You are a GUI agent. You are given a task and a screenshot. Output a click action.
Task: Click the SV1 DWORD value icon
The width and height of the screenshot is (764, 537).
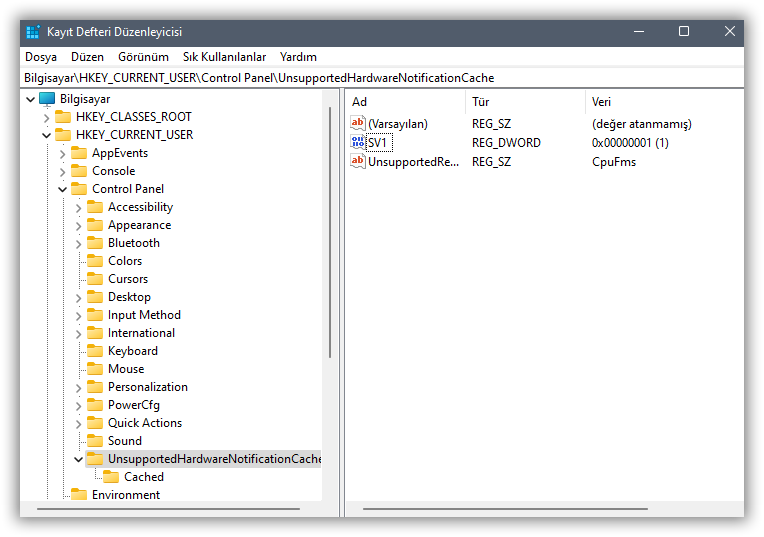[358, 143]
